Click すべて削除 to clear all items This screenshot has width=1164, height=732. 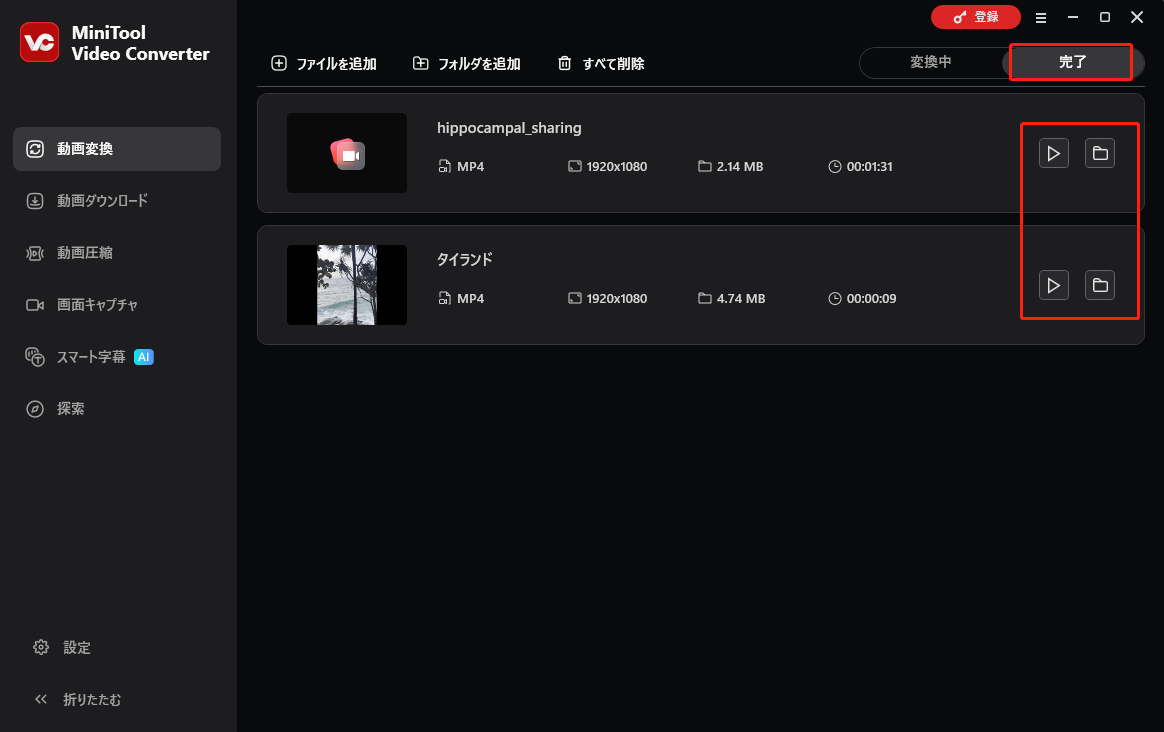600,63
